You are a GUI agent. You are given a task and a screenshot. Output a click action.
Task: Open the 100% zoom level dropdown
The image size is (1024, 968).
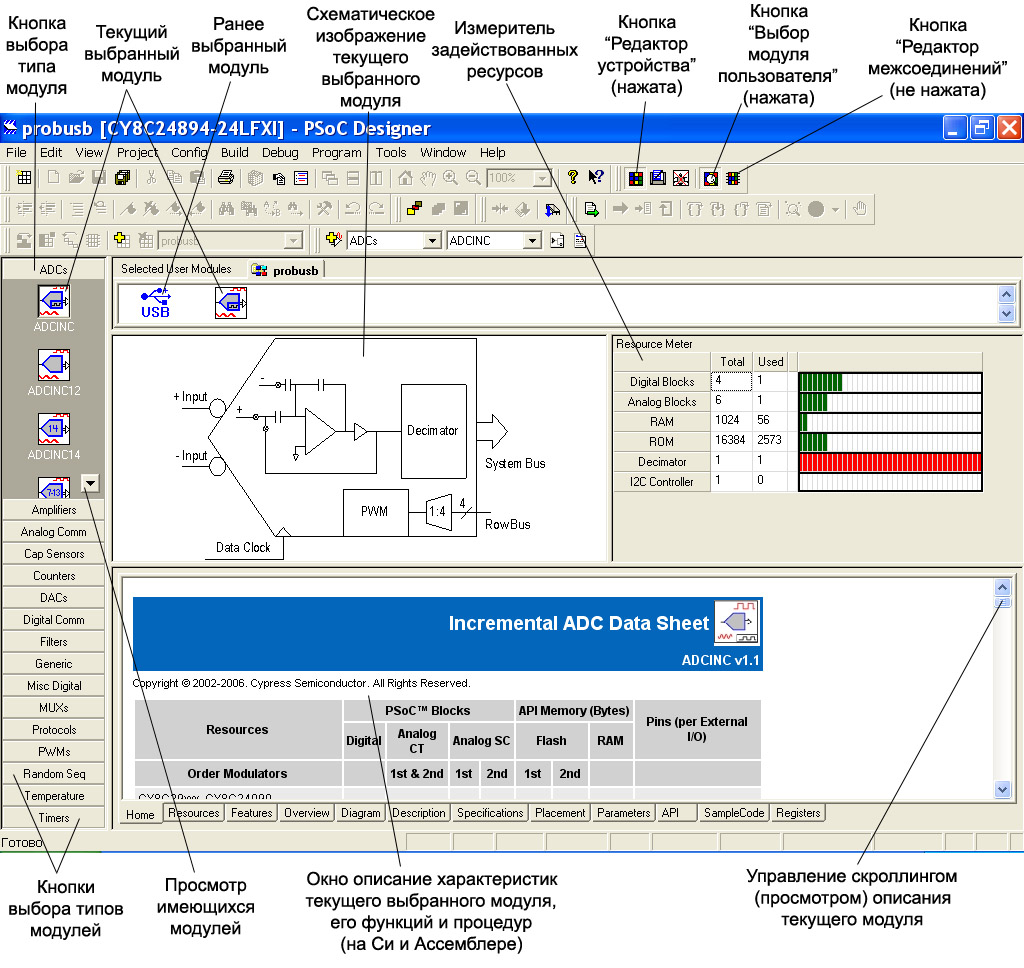541,178
